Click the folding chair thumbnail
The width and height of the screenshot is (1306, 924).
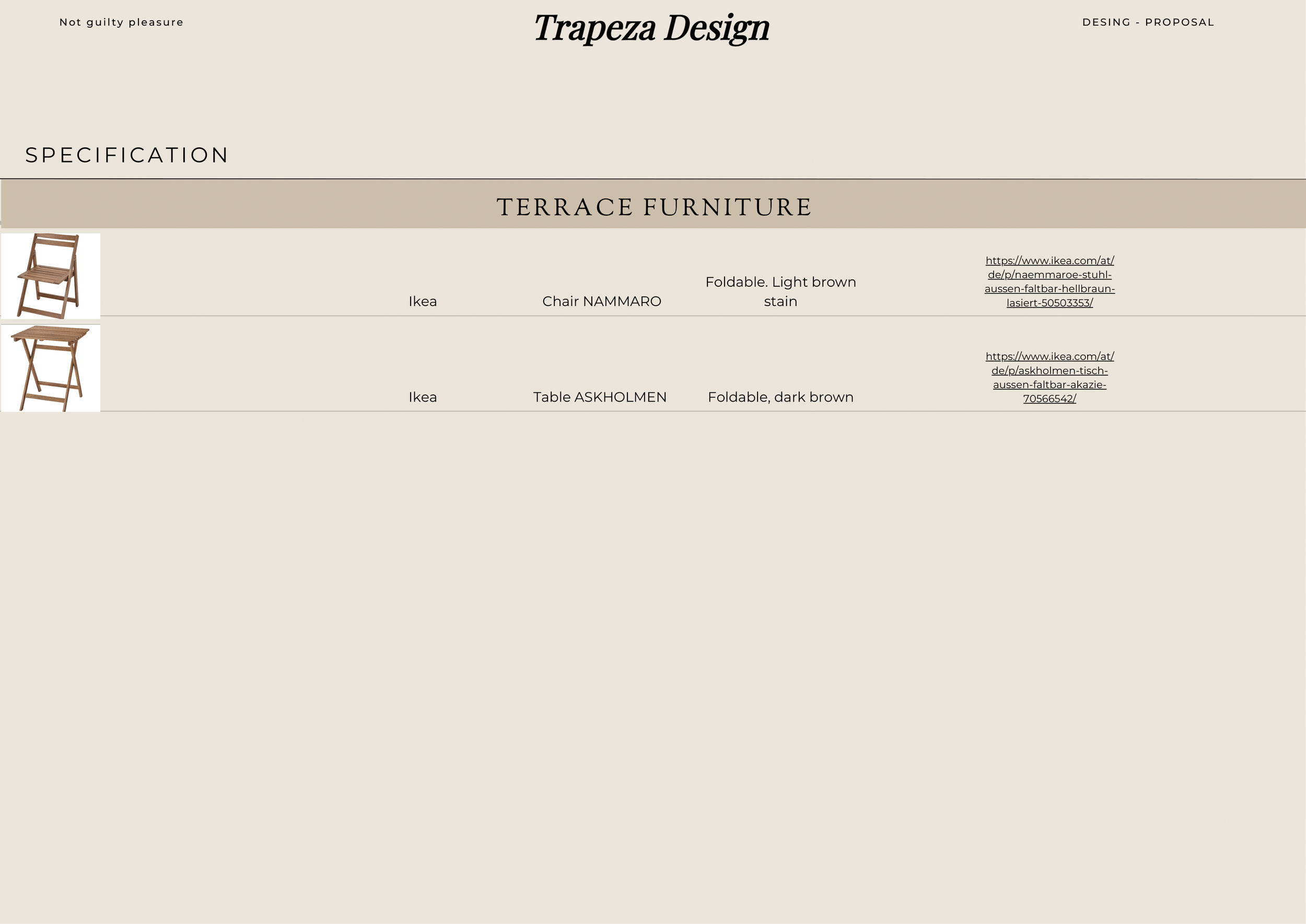51,276
